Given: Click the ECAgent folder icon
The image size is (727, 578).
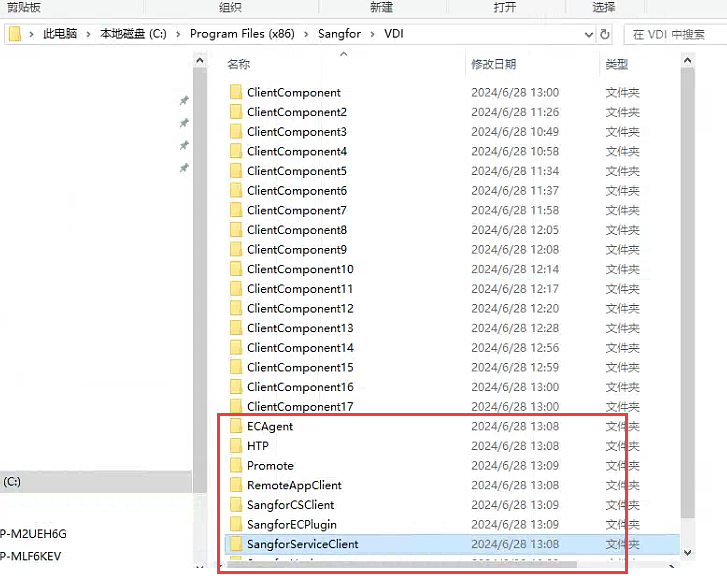Looking at the screenshot, I should [236, 426].
